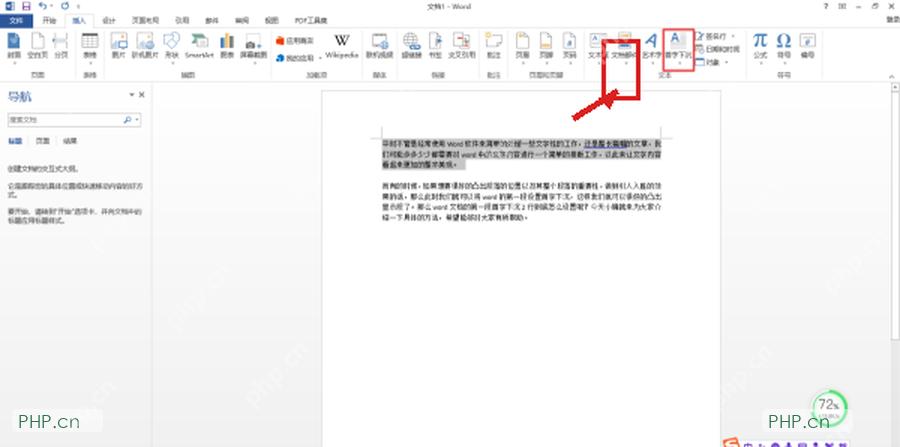Viewport: 900px width, 447px height.
Task: Insert a SmartArt graphic
Action: point(199,46)
